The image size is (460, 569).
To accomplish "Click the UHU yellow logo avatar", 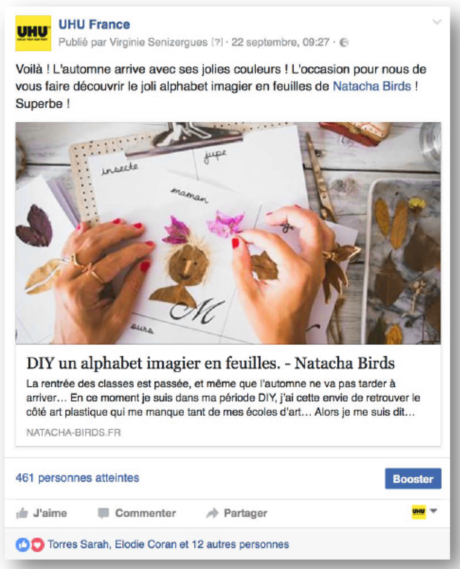I will [x=33, y=33].
